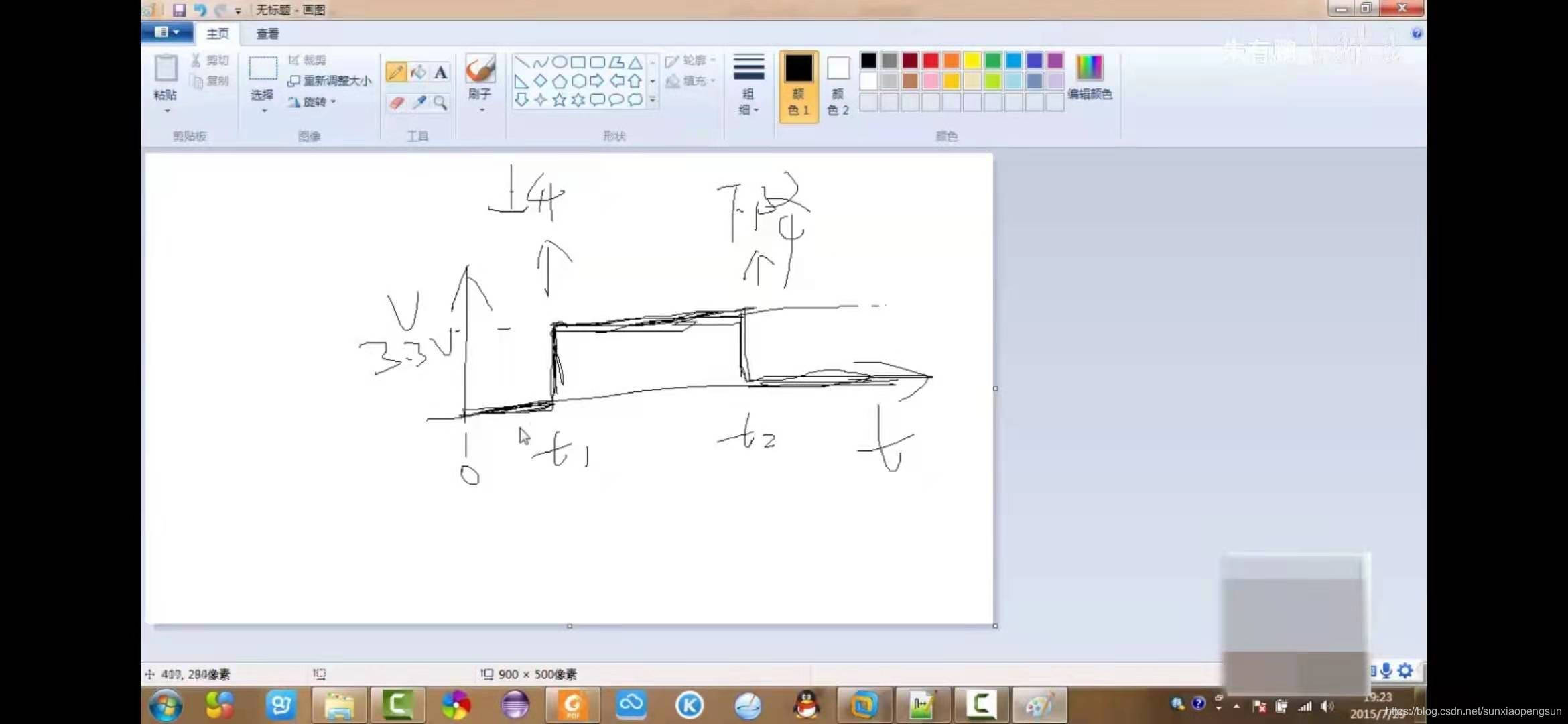Viewport: 1568px width, 724px height.
Task: Switch to the View (查看) tab
Action: pyautogui.click(x=267, y=34)
